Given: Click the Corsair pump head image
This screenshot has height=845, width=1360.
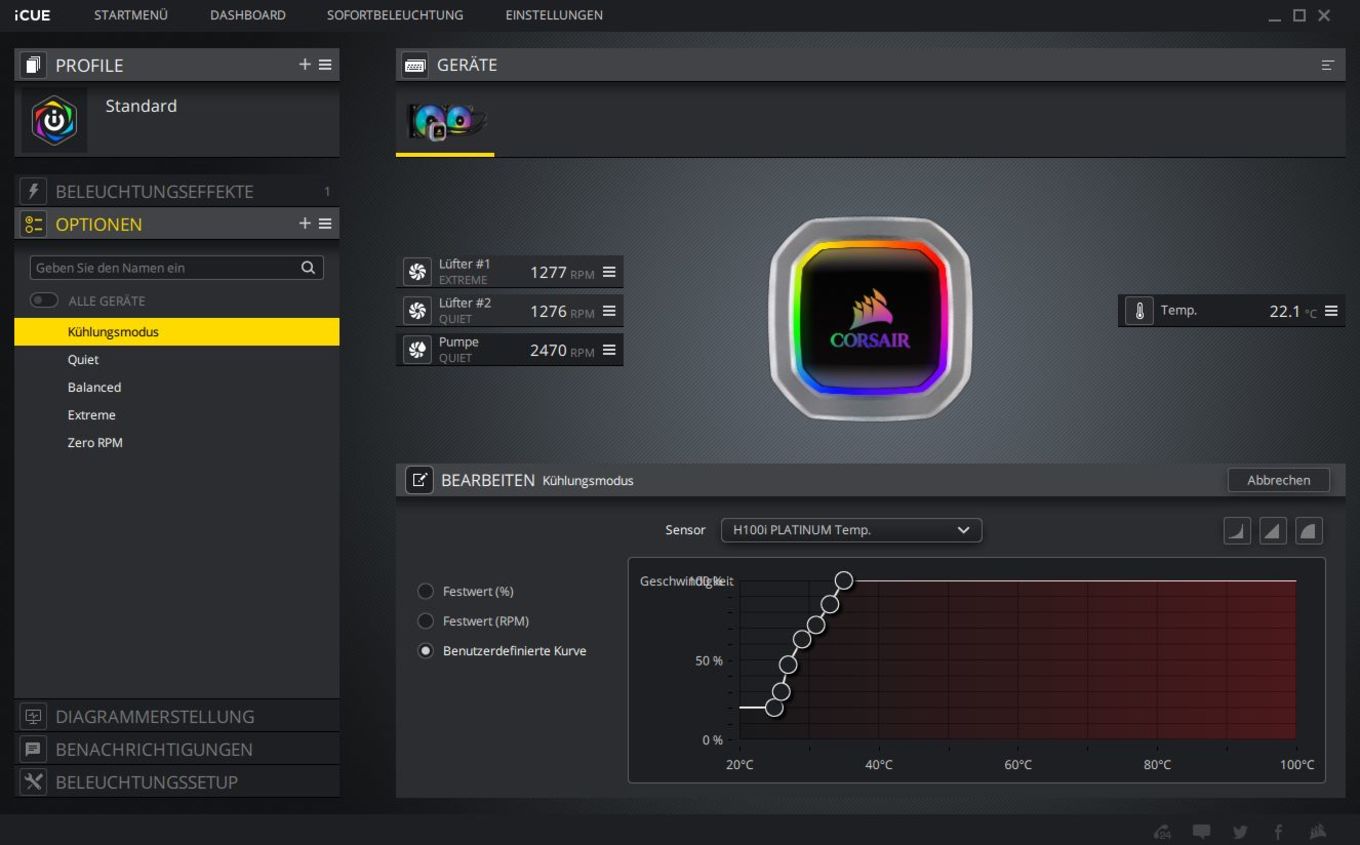Looking at the screenshot, I should [870, 319].
